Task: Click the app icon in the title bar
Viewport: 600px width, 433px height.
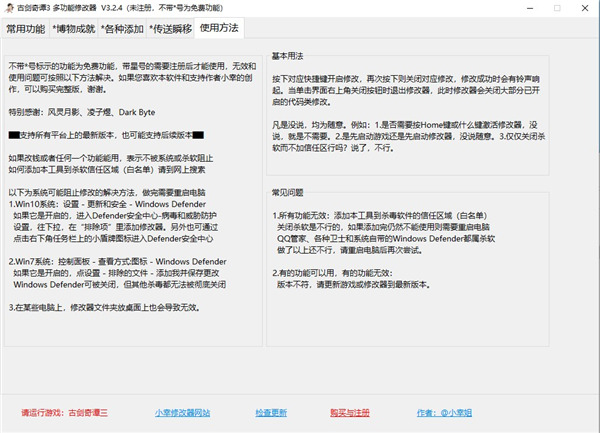Action: pyautogui.click(x=9, y=8)
